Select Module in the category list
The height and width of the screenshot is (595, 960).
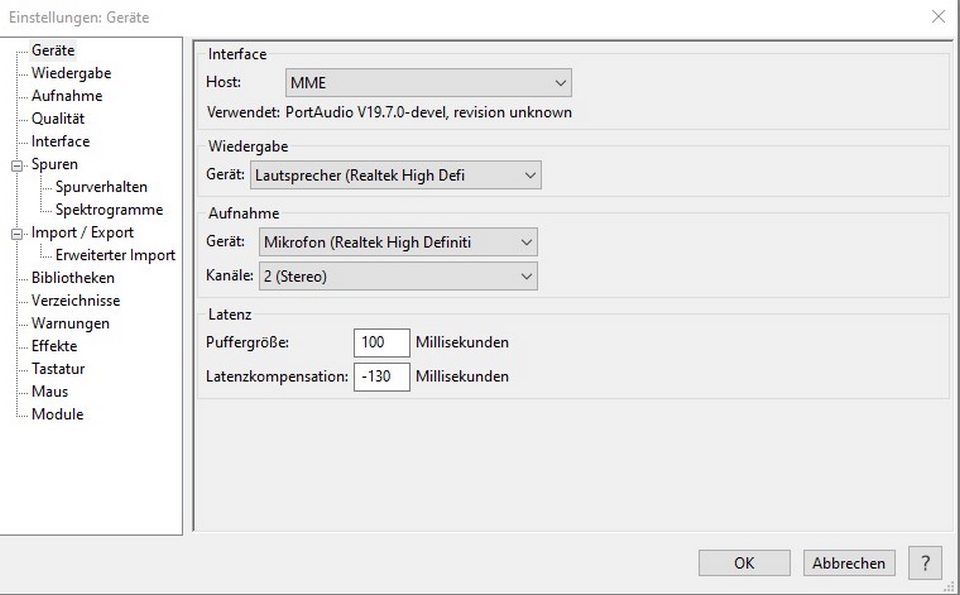point(57,414)
